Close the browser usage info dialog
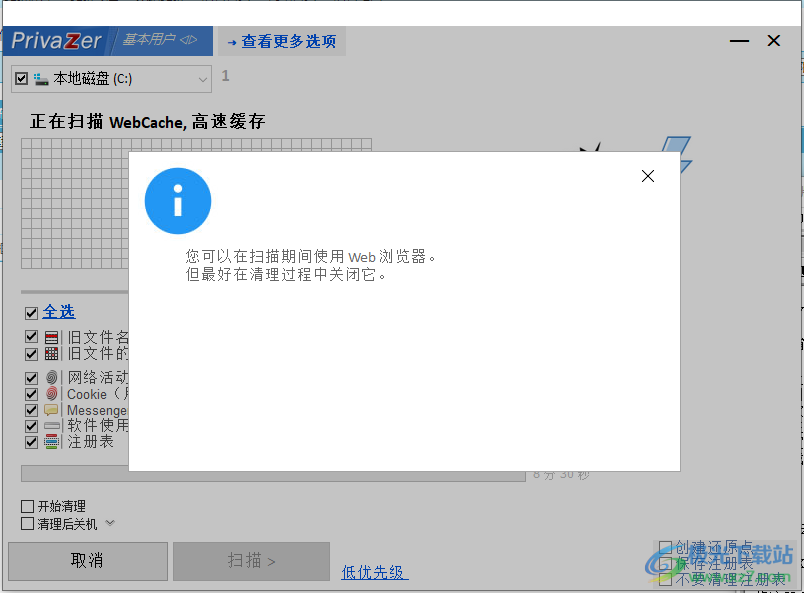 [647, 175]
